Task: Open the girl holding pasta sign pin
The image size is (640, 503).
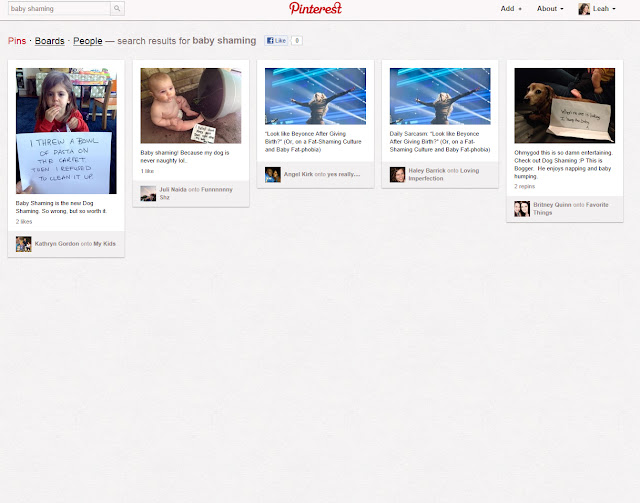Action: 66,131
